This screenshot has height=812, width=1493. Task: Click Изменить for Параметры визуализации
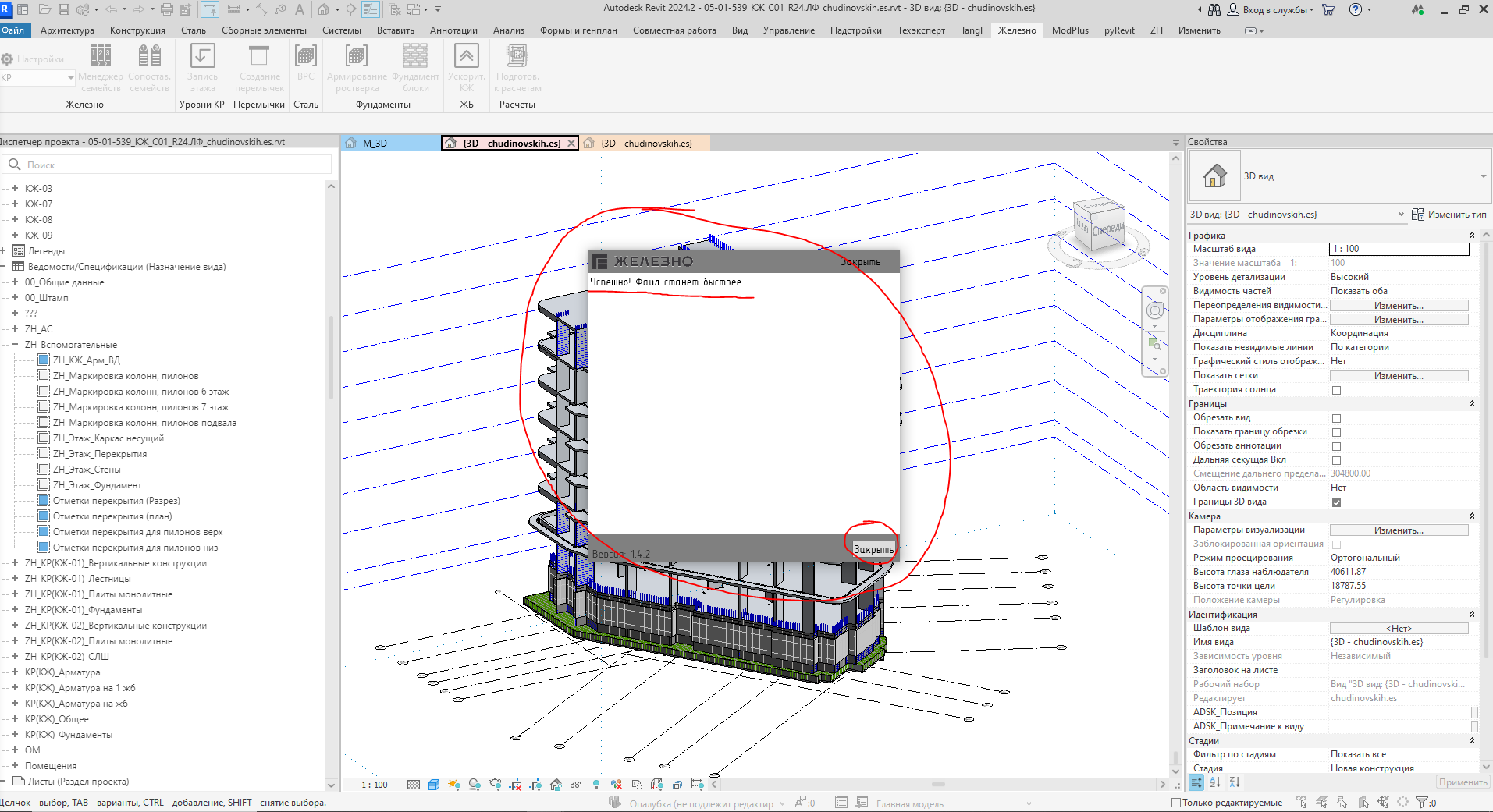coord(1399,530)
